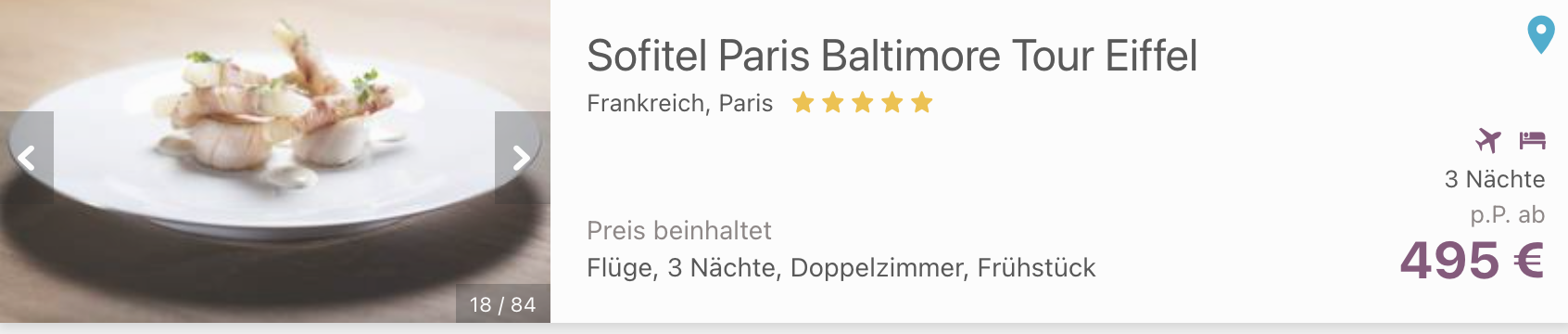Click the word Frühstück in inclusions
The width and height of the screenshot is (1568, 334).
[1036, 268]
